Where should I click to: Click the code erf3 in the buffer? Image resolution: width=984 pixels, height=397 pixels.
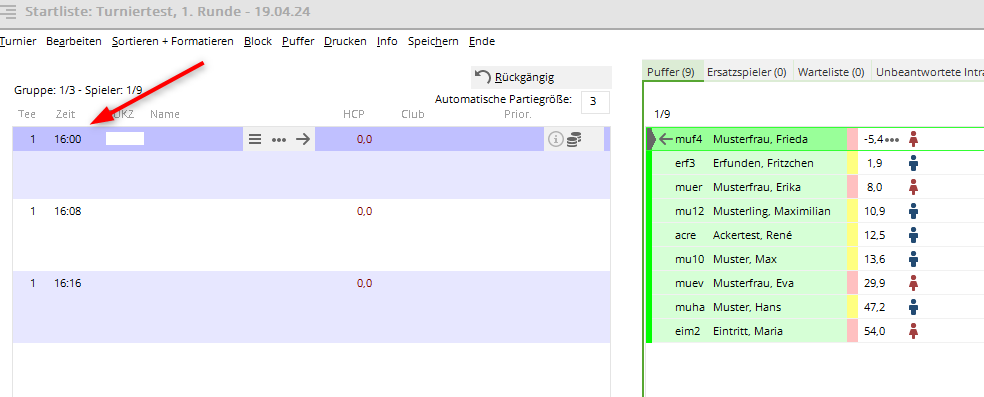685,163
